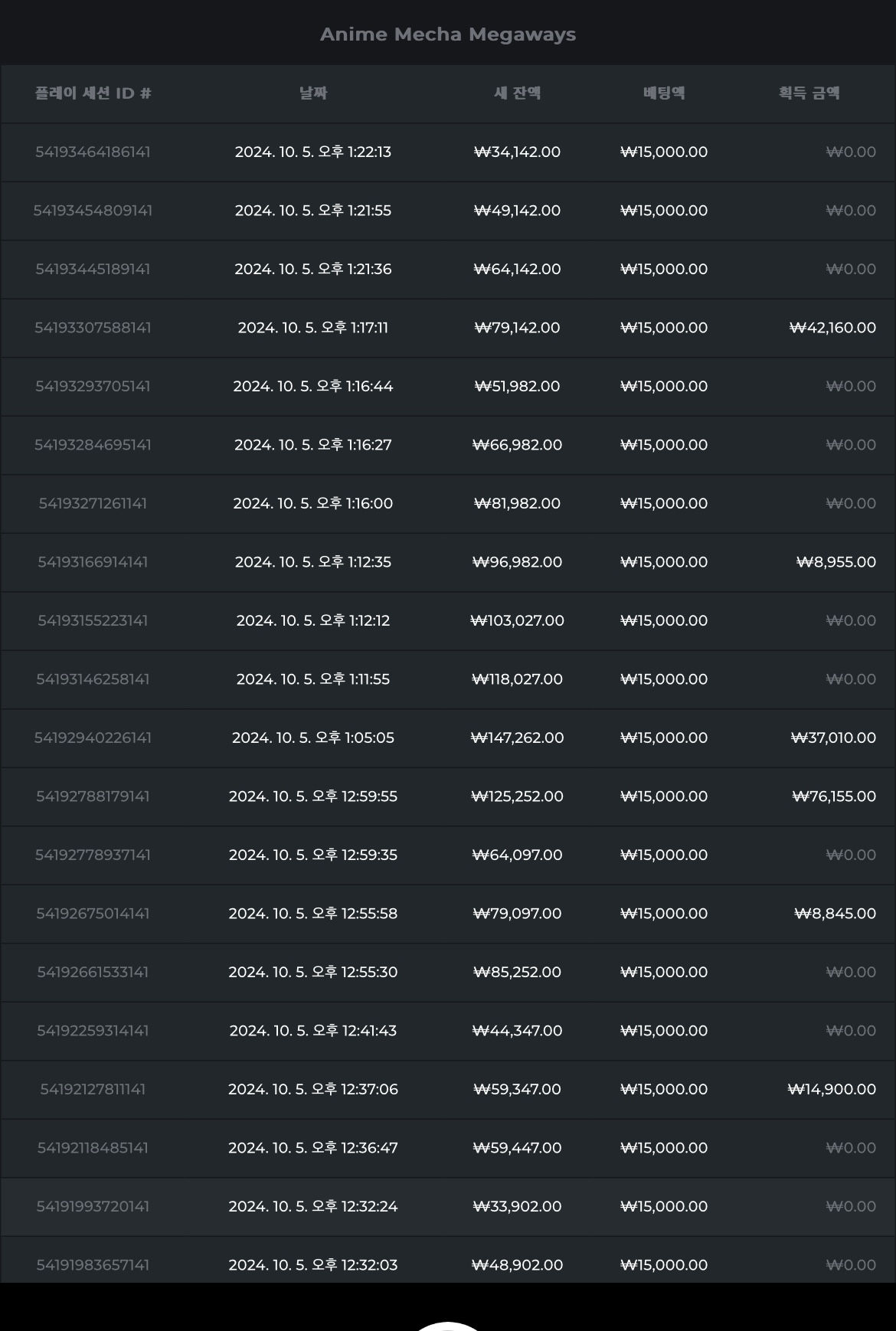Select the row dated 오후 12:41:43
The height and width of the screenshot is (1331, 896).
tap(448, 1031)
